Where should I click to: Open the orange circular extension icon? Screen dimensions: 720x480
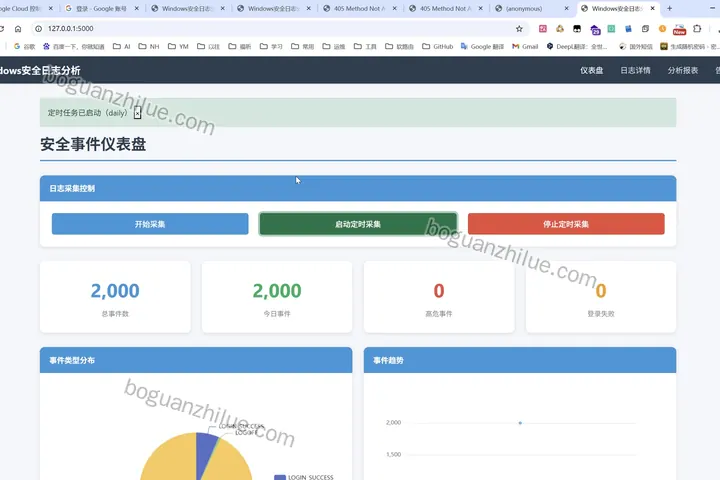[x=662, y=28]
